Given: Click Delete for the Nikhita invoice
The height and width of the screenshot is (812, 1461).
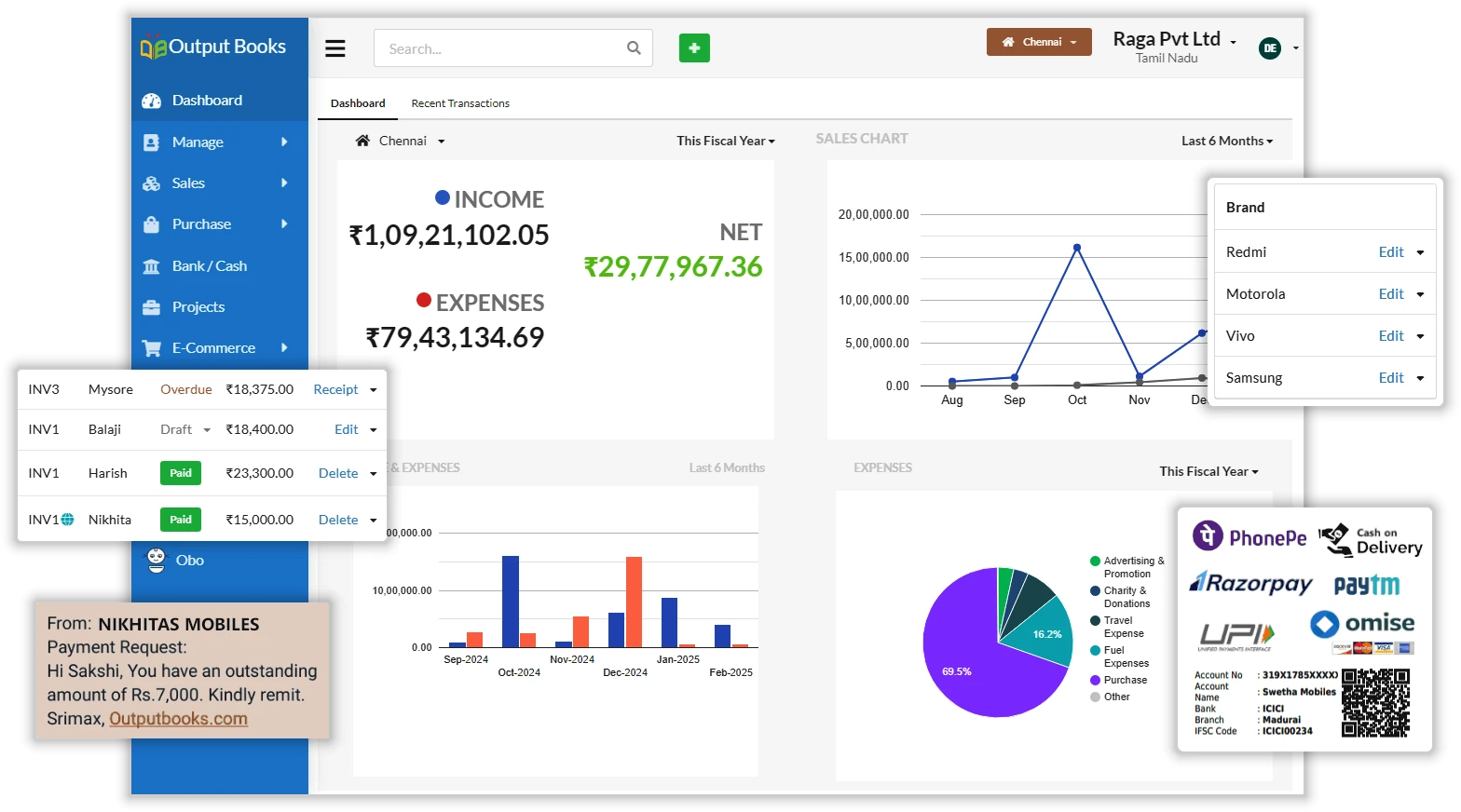Looking at the screenshot, I should point(338,520).
